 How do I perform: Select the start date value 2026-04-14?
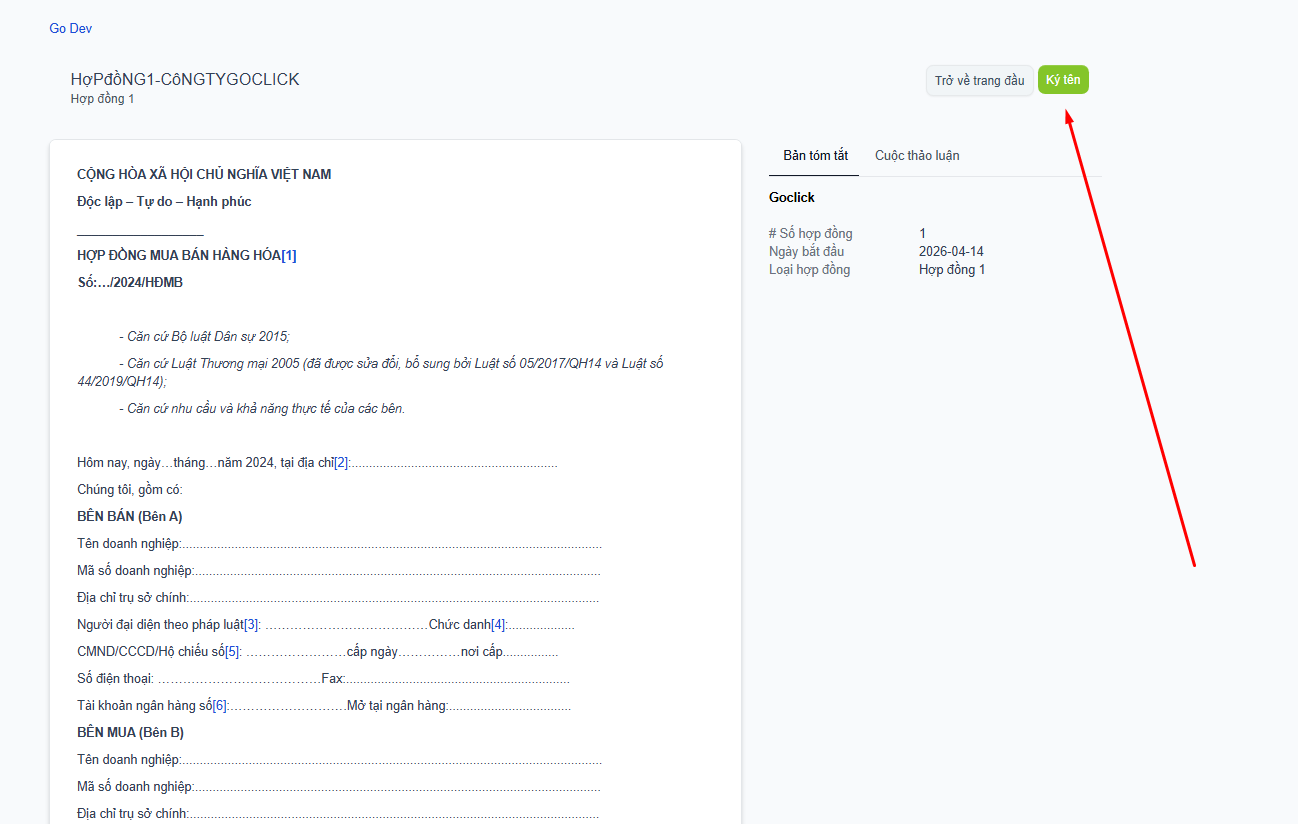951,252
